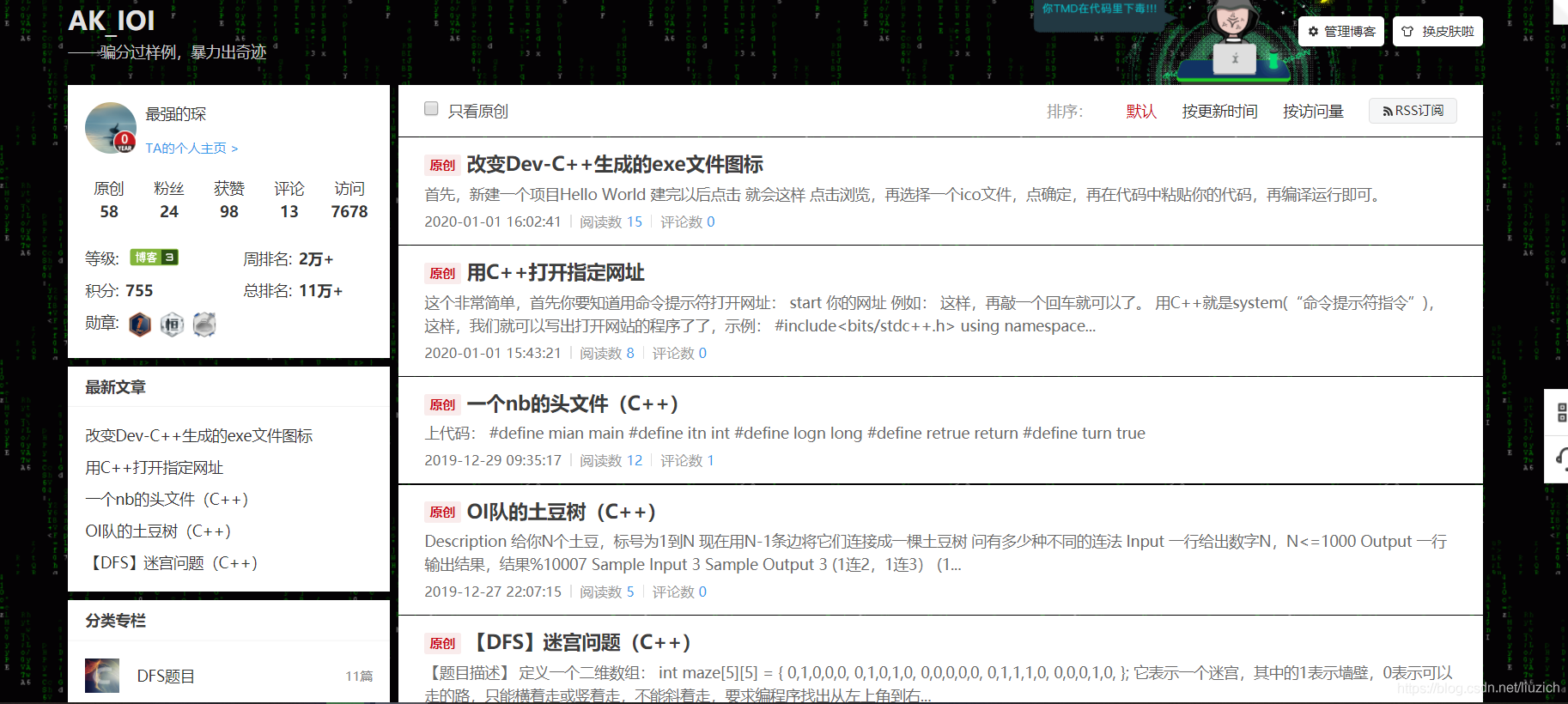
Task: Click the DFS题目 category thumbnail
Action: tap(102, 676)
